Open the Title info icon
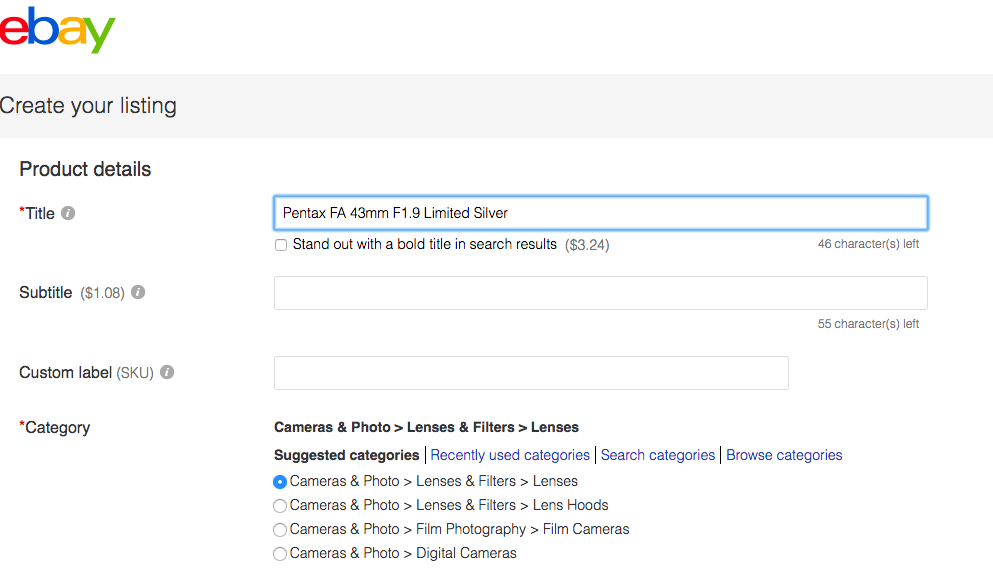The width and height of the screenshot is (993, 579). 68,213
